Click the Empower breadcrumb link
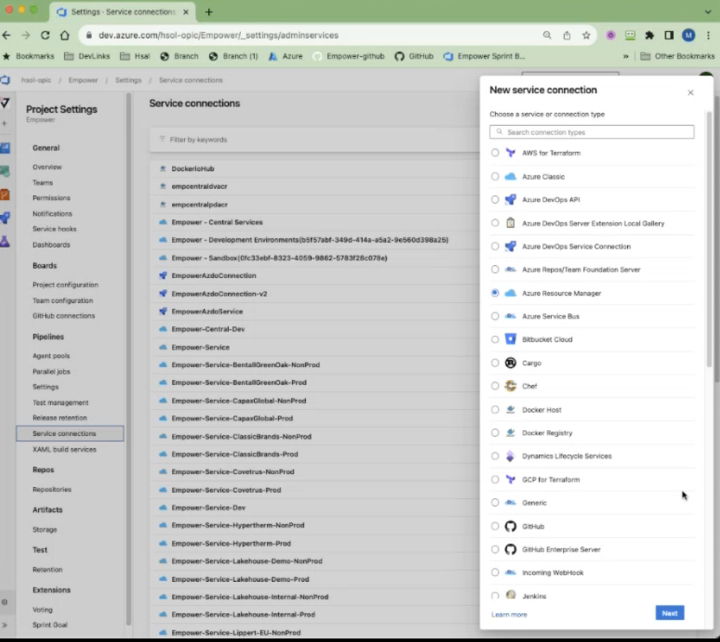Viewport: 720px width, 642px height. 83,80
